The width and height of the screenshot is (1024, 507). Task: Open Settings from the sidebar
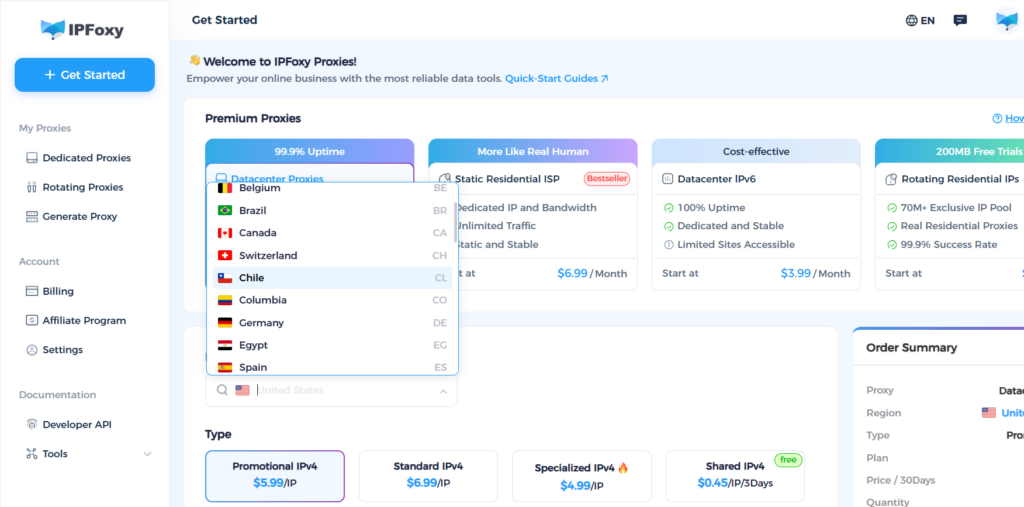(62, 350)
